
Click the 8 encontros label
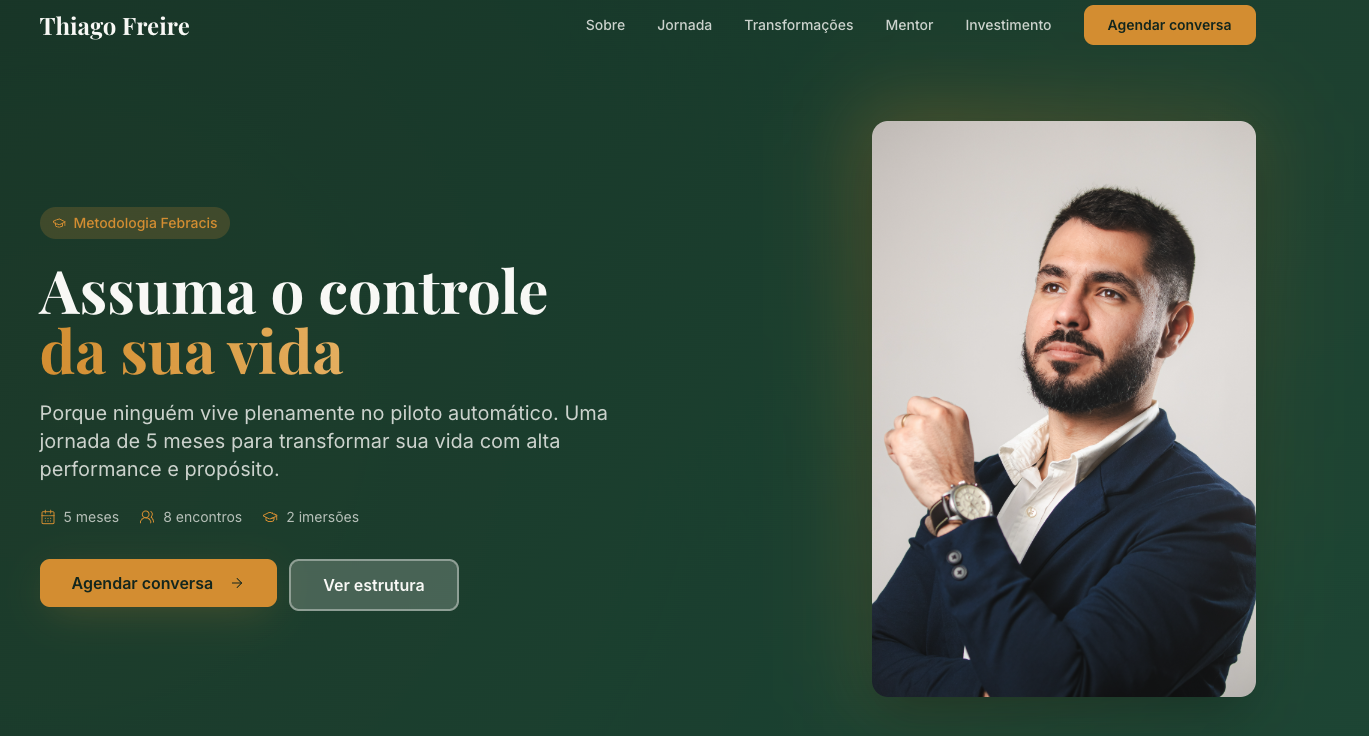[202, 517]
